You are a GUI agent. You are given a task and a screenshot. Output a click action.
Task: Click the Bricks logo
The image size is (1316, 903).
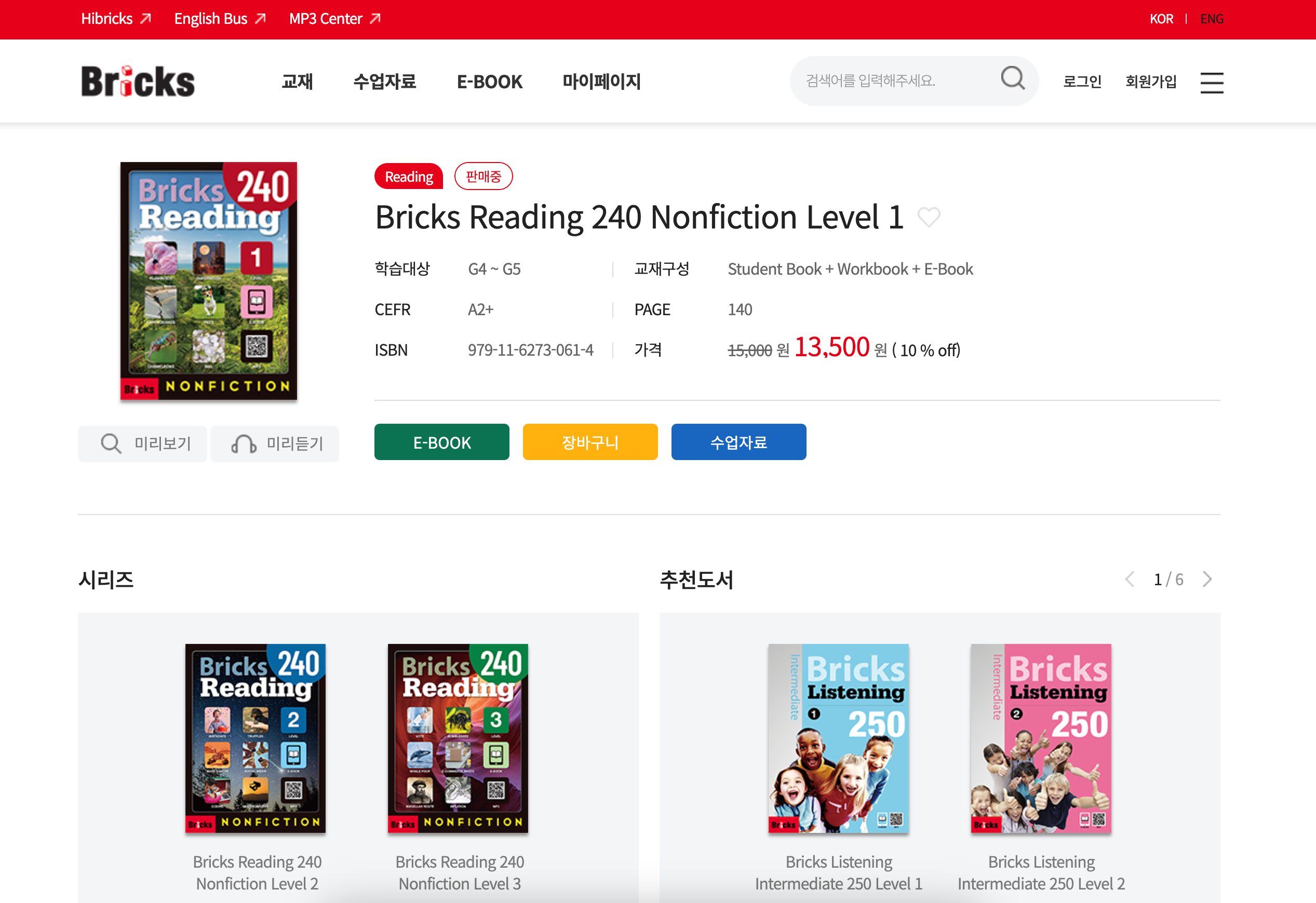click(x=138, y=82)
